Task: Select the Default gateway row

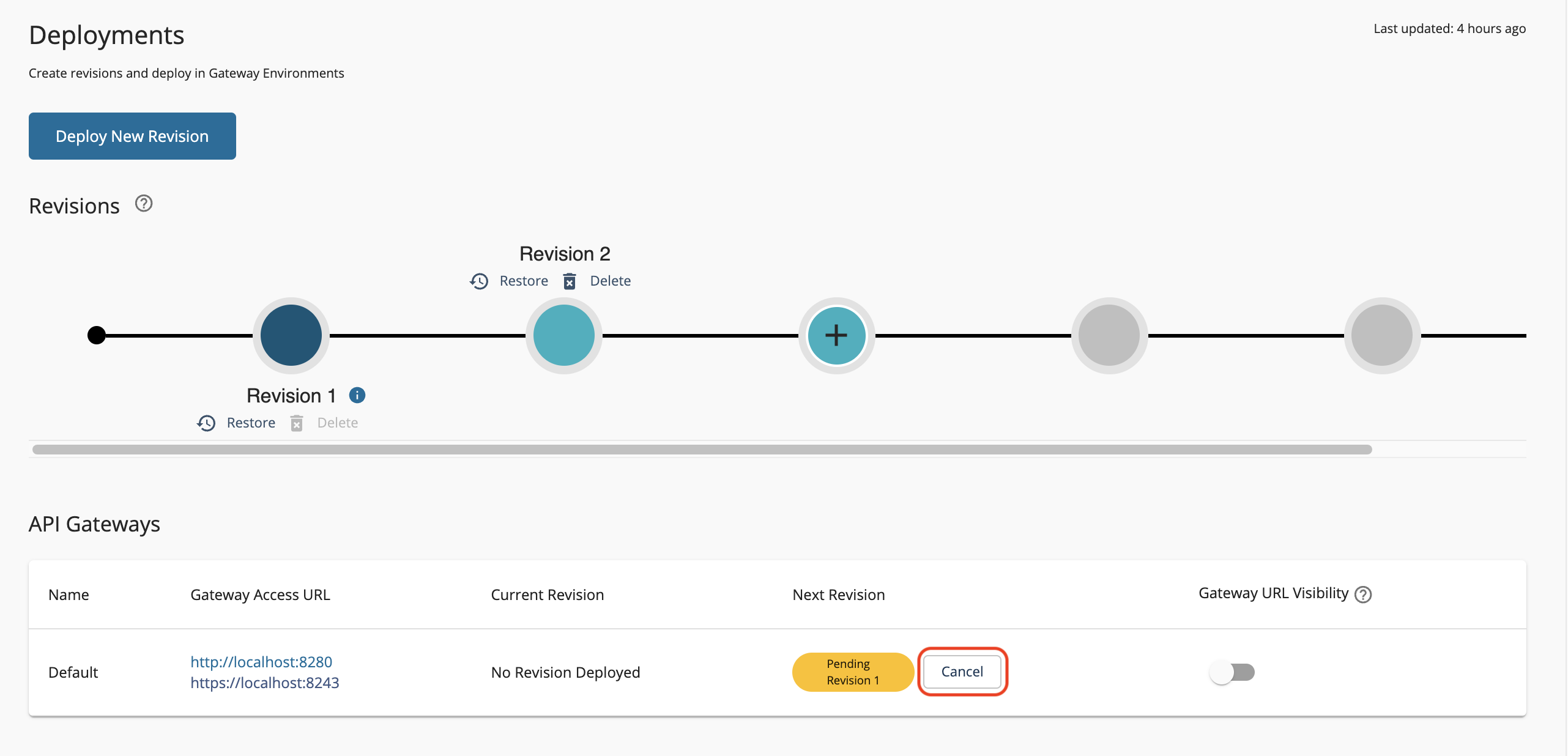Action: pyautogui.click(x=73, y=672)
